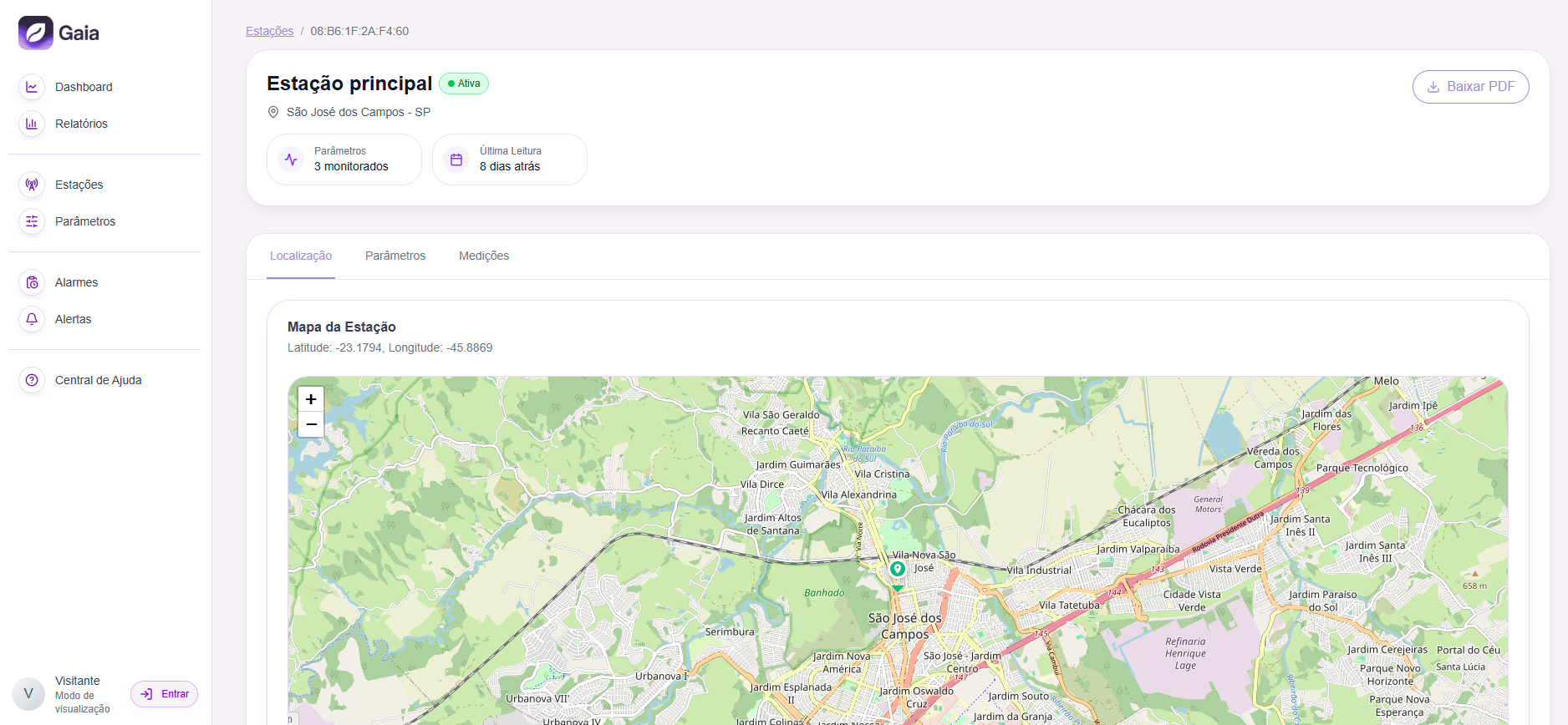The height and width of the screenshot is (725, 1568).
Task: Click the Baixar PDF button
Action: (1470, 87)
